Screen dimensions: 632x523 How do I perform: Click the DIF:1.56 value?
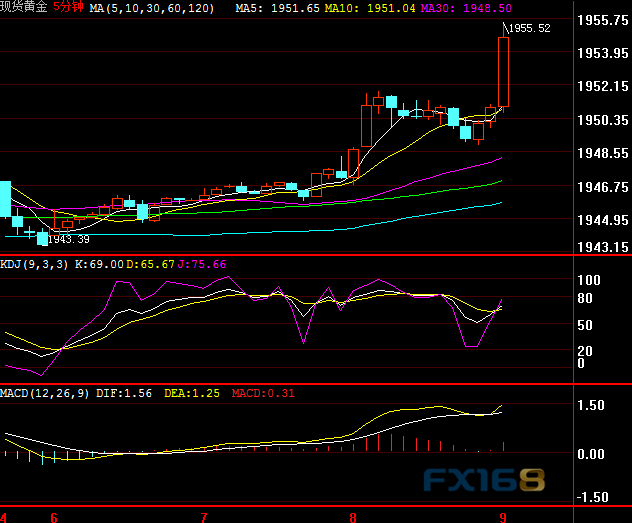(124, 393)
